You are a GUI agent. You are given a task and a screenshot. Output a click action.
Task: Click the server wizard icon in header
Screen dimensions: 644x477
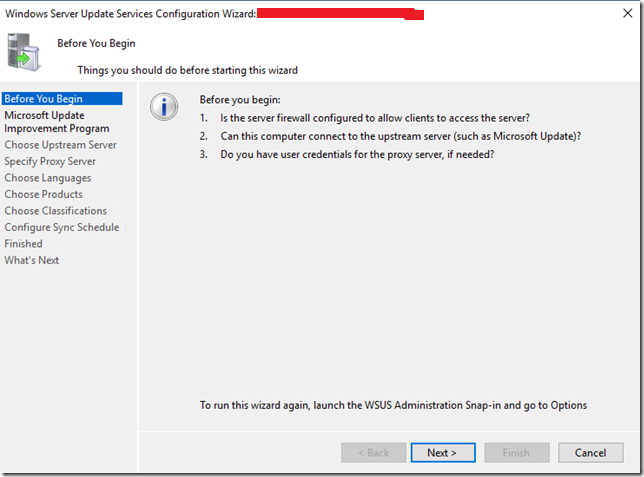[23, 52]
